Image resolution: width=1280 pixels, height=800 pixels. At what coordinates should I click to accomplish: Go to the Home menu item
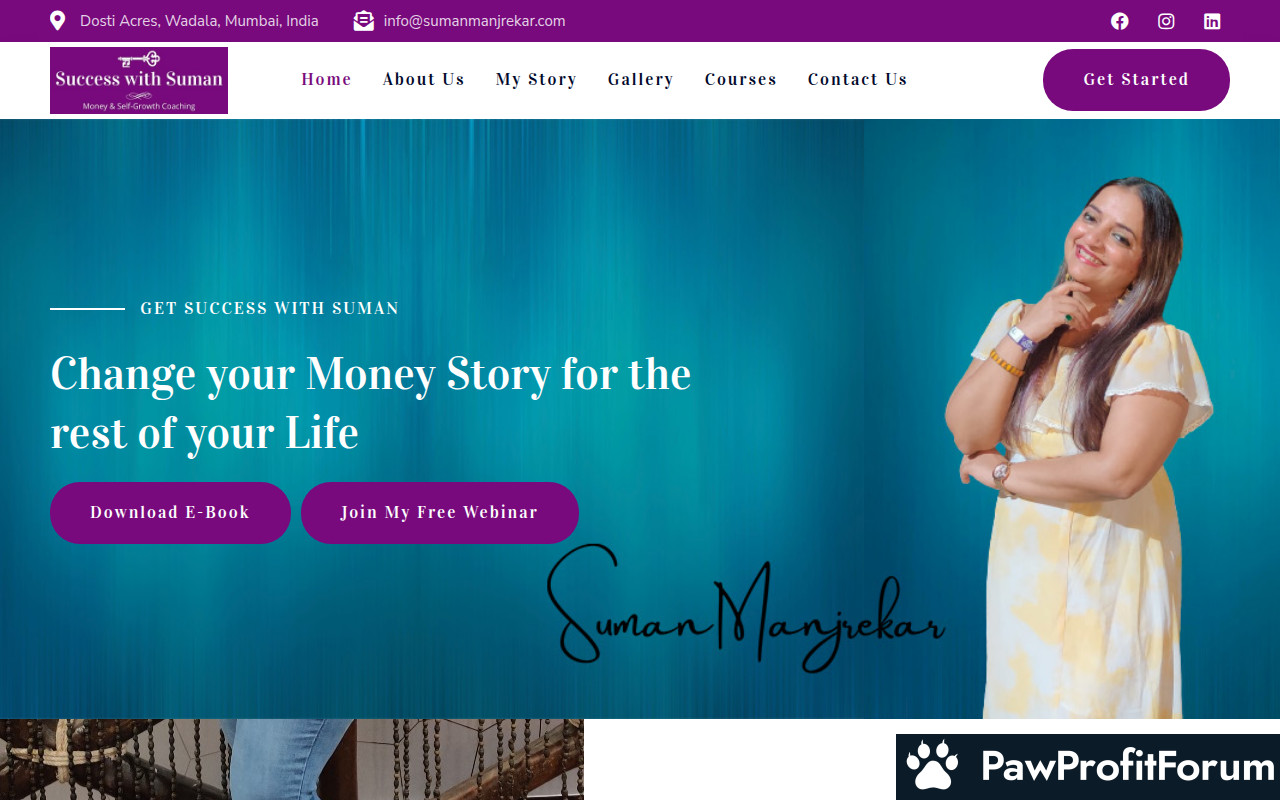pos(327,79)
